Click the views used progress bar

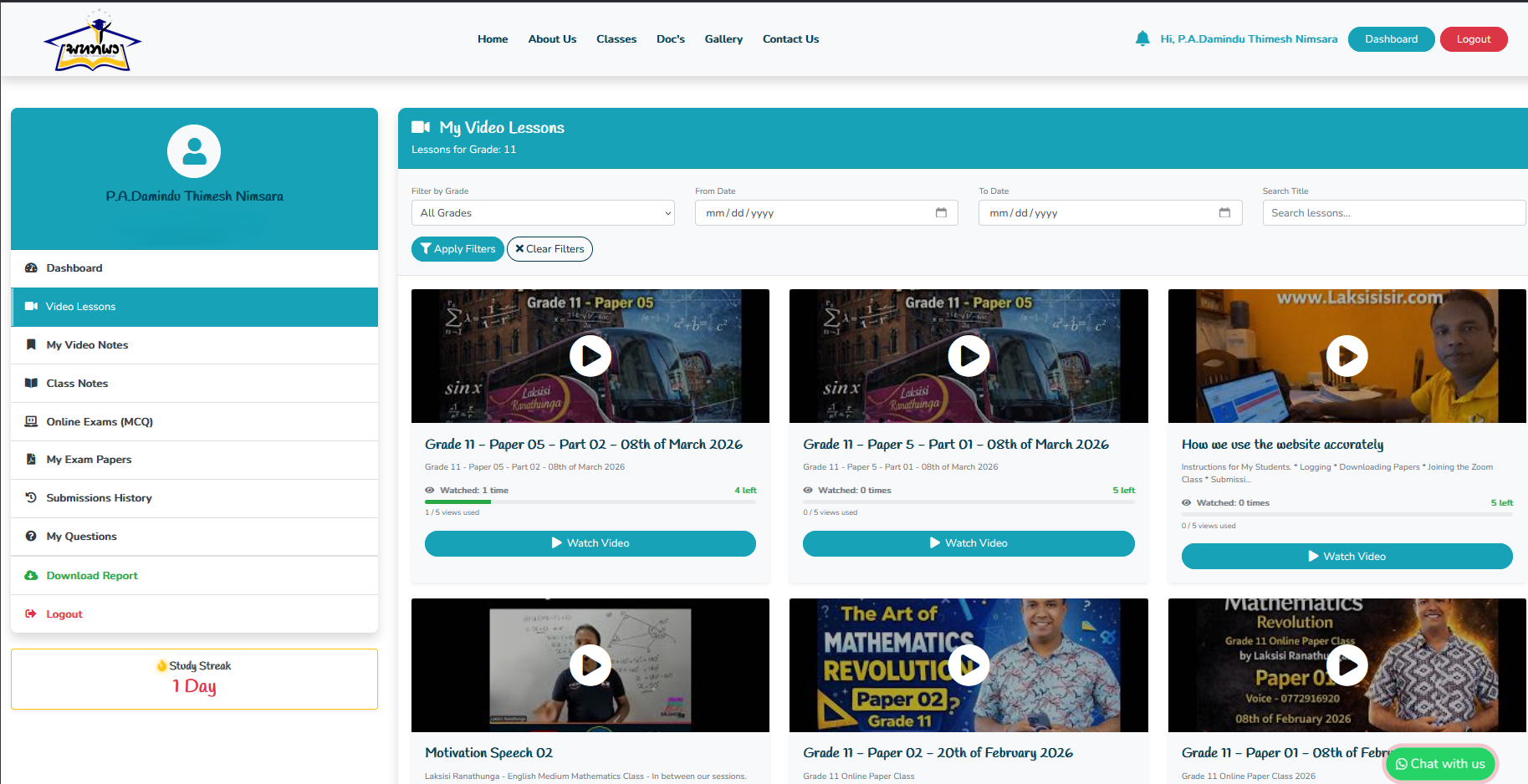(590, 501)
